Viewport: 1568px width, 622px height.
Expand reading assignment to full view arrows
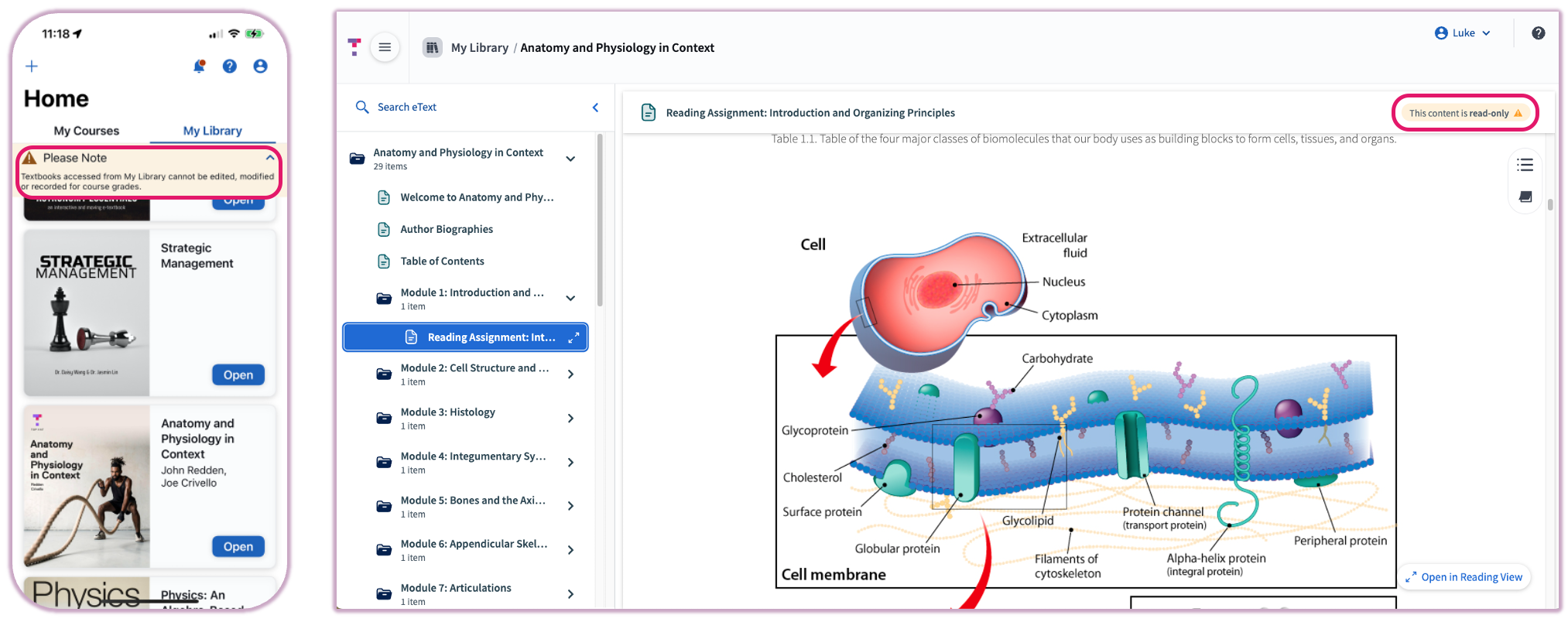coord(573,338)
